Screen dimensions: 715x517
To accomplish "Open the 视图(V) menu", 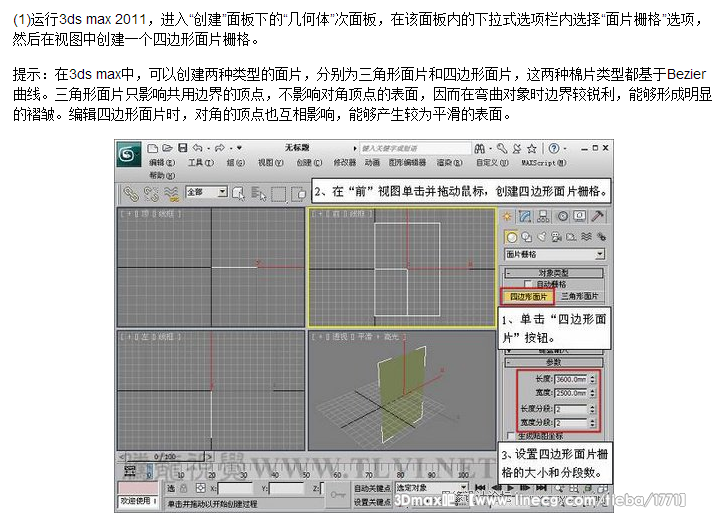I will [270, 163].
